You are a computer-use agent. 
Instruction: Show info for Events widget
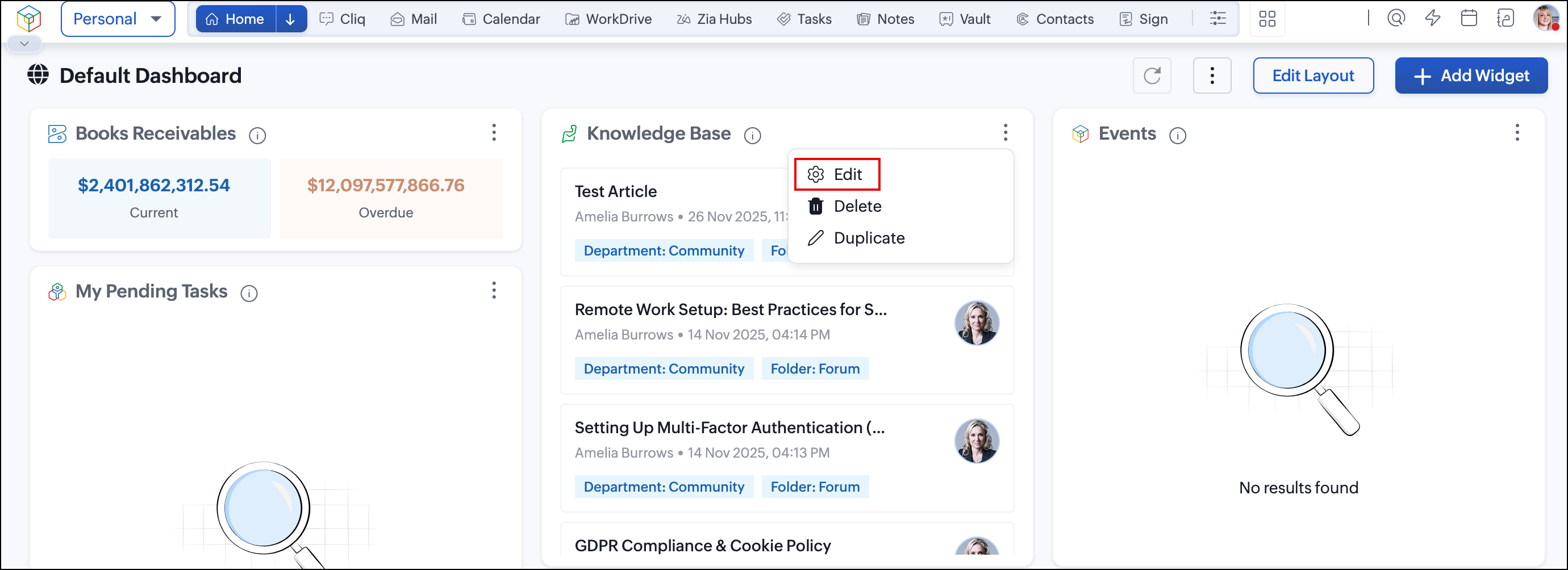pyautogui.click(x=1178, y=136)
